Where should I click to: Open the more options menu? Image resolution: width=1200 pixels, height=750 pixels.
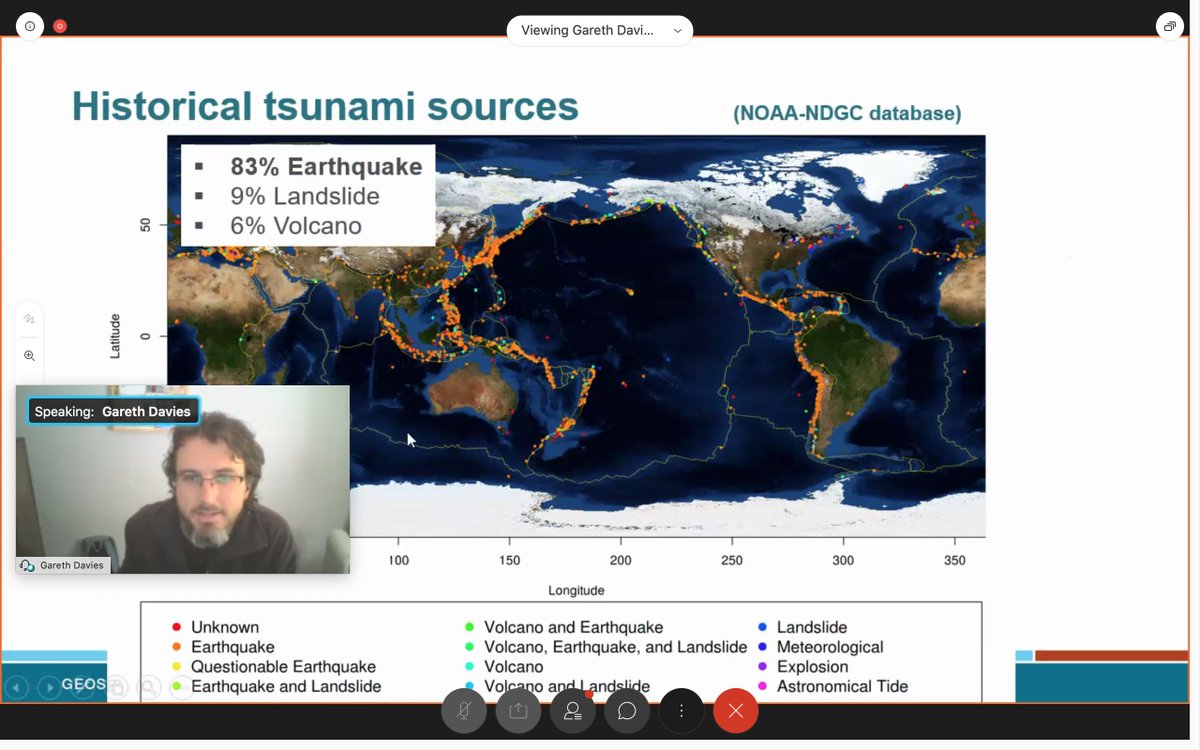point(681,711)
